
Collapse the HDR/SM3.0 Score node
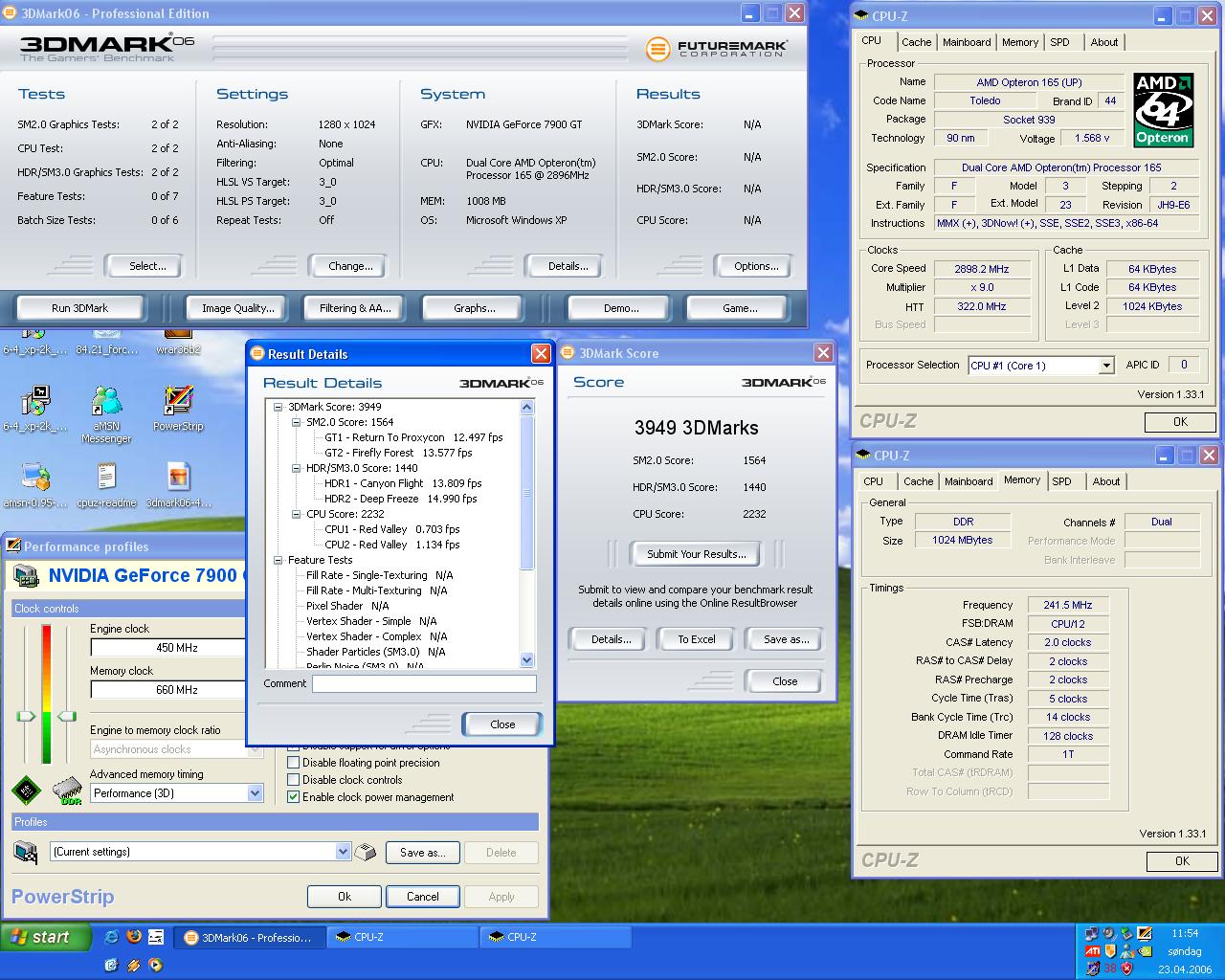(x=297, y=468)
